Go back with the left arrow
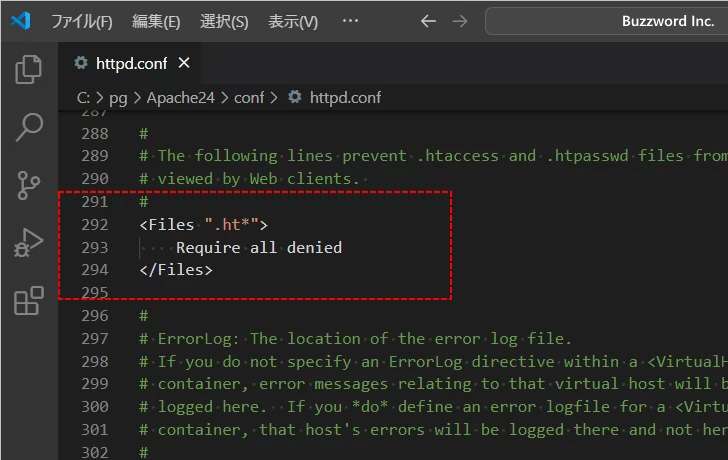The height and width of the screenshot is (460, 728). pyautogui.click(x=428, y=21)
